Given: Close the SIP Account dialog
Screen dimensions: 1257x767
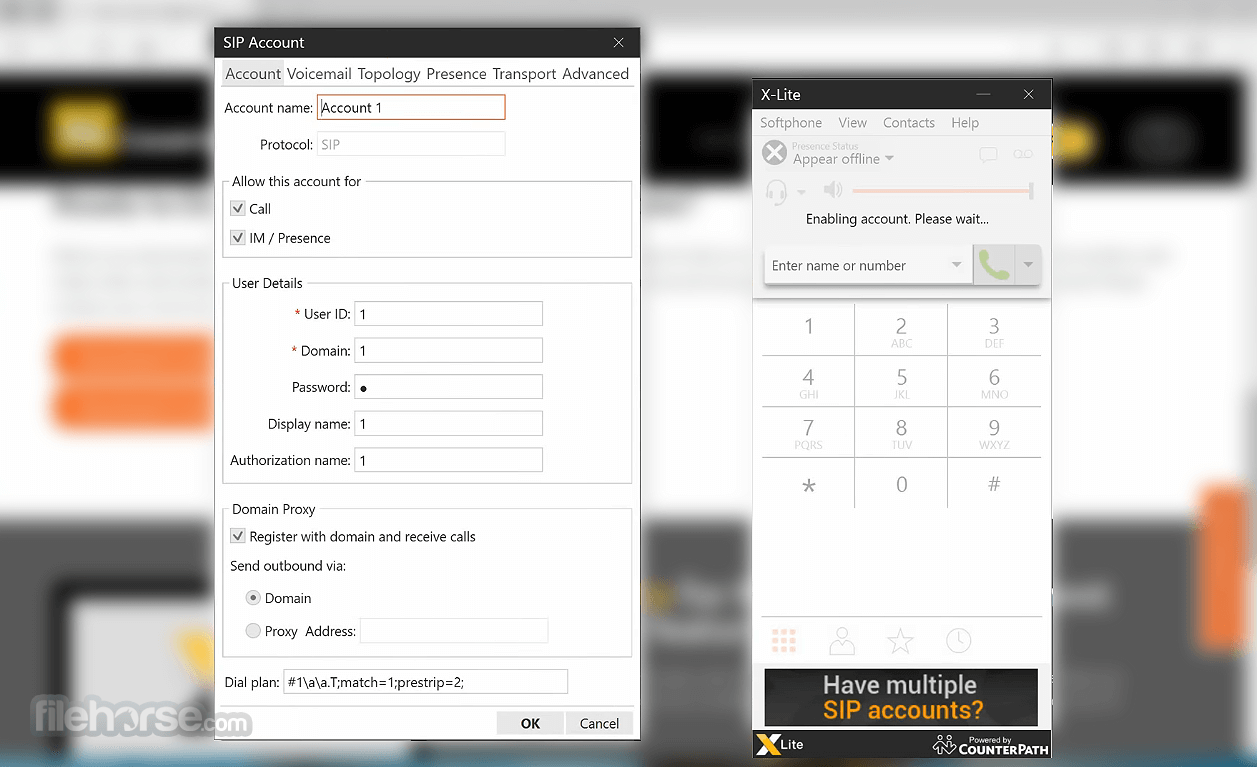Looking at the screenshot, I should (x=619, y=42).
